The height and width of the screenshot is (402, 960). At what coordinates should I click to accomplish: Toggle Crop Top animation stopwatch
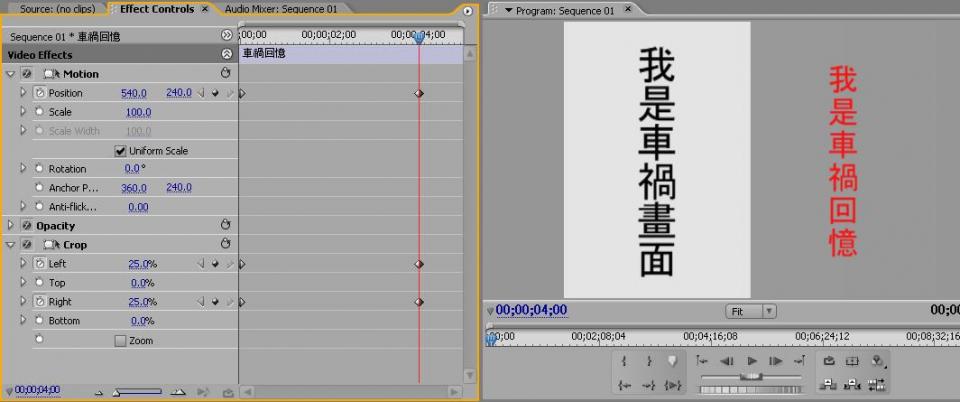point(40,283)
